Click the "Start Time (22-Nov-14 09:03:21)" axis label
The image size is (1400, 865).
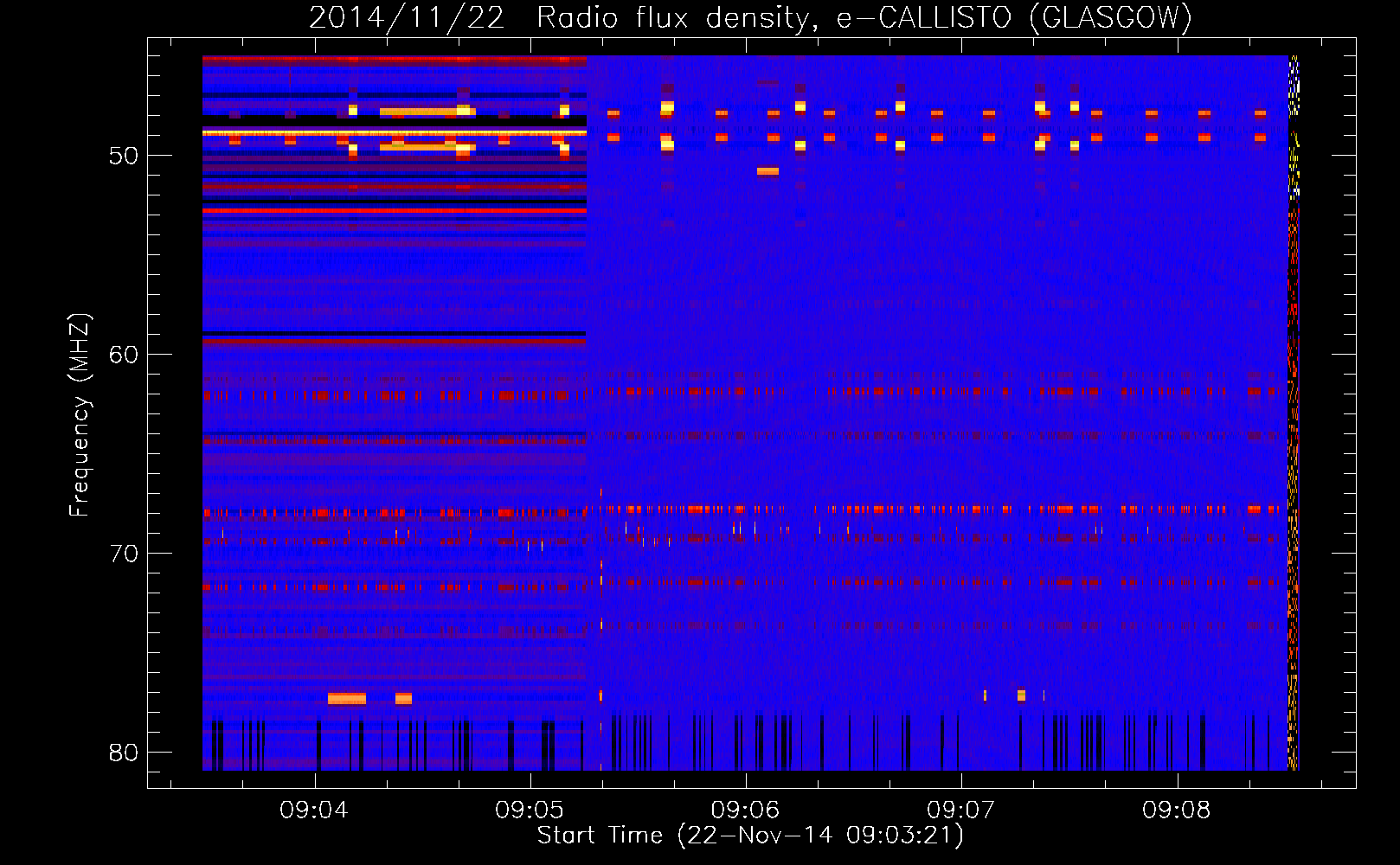750,836
